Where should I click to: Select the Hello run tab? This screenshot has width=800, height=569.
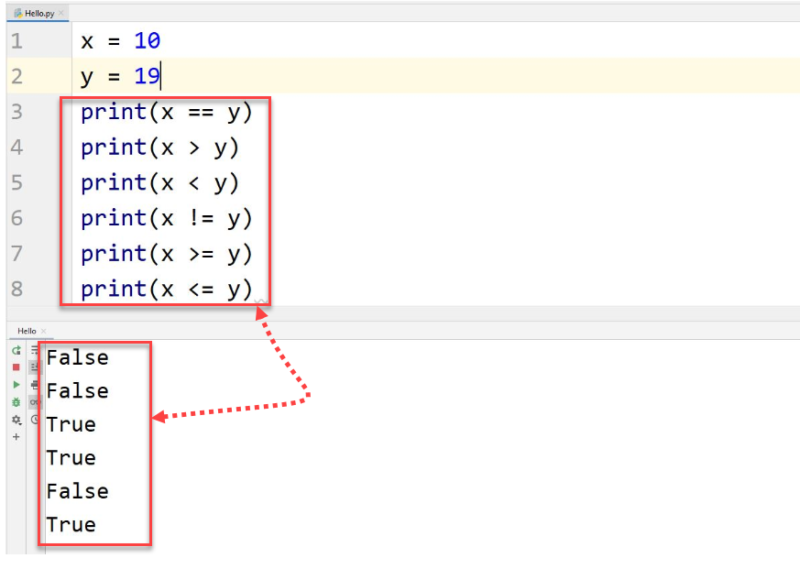(x=27, y=331)
